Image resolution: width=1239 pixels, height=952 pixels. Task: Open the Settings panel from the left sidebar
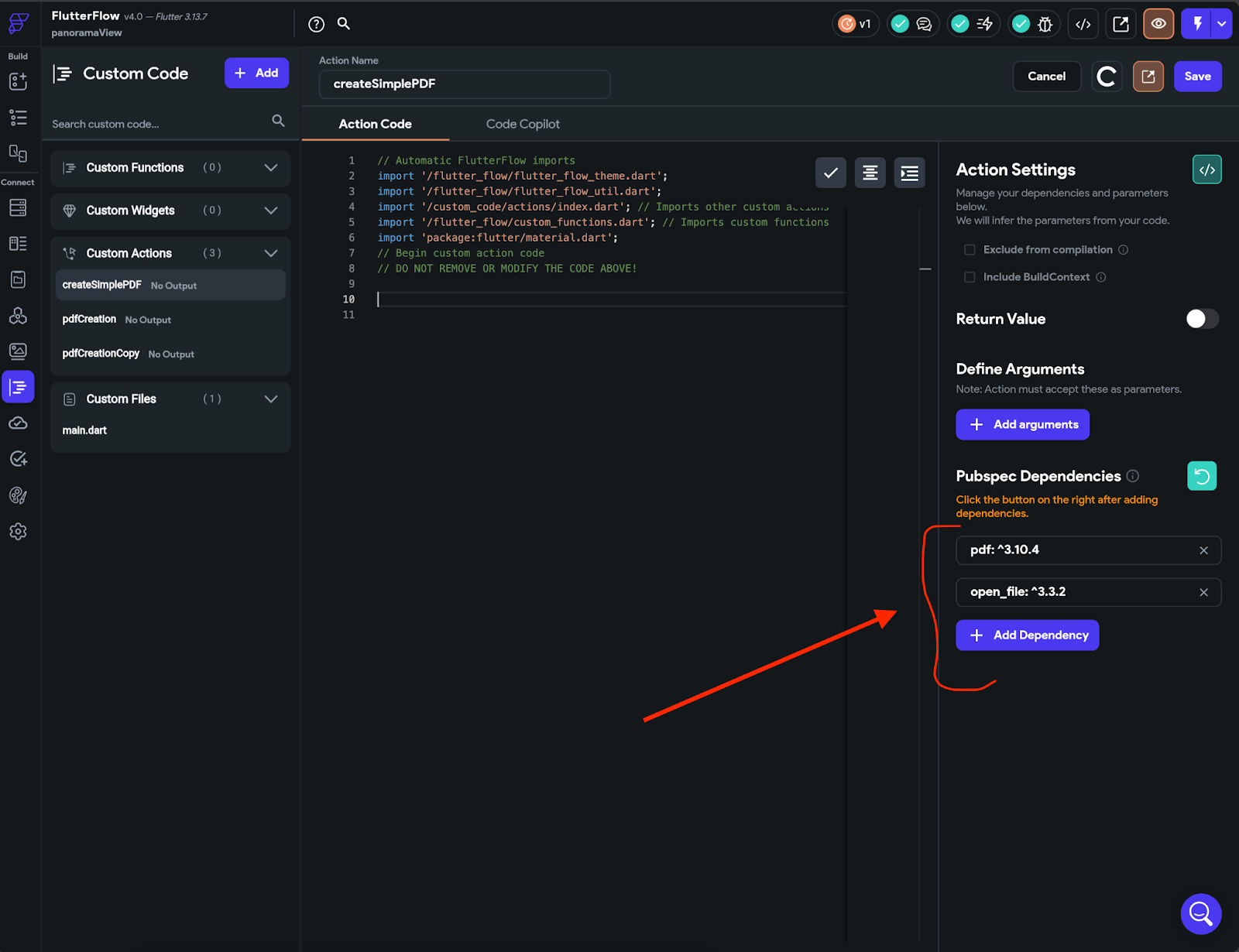[x=18, y=532]
